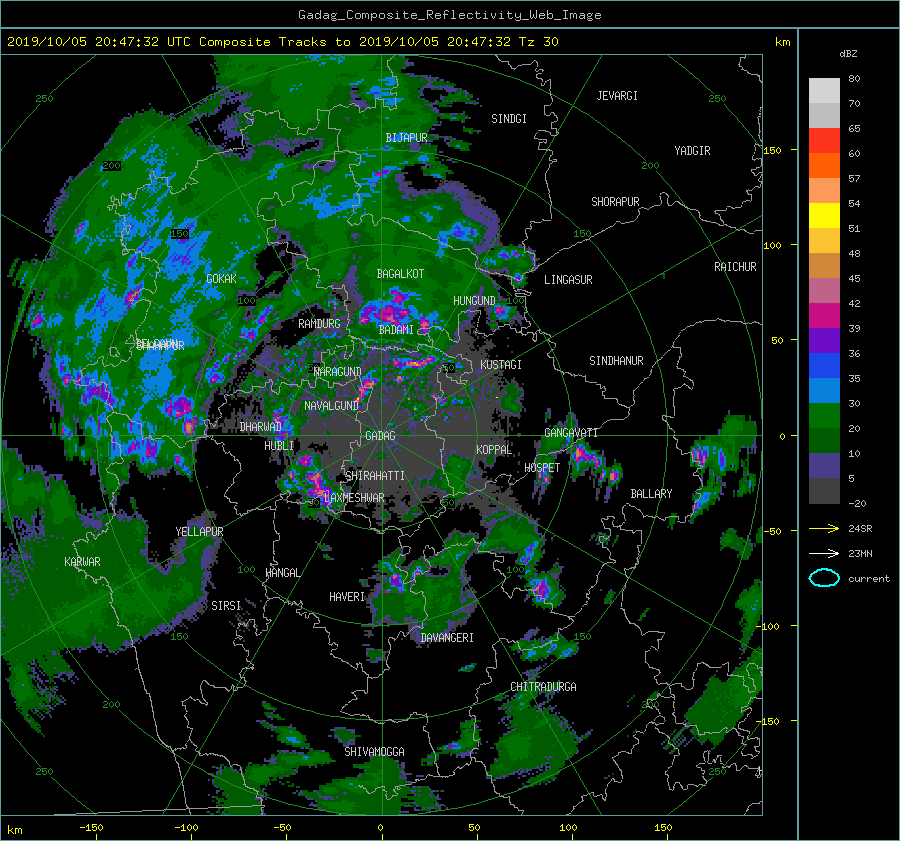Screen dimensions: 900x841
Task: Click the white 23MN track arrow in legend
Action: tap(824, 553)
